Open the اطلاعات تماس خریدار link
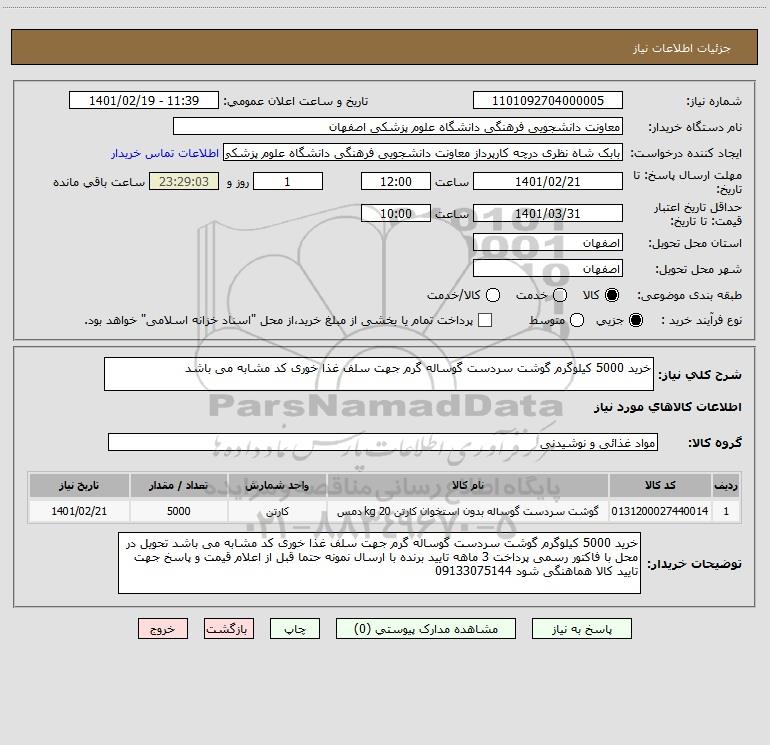Screen dimensions: 770x745 [165, 153]
